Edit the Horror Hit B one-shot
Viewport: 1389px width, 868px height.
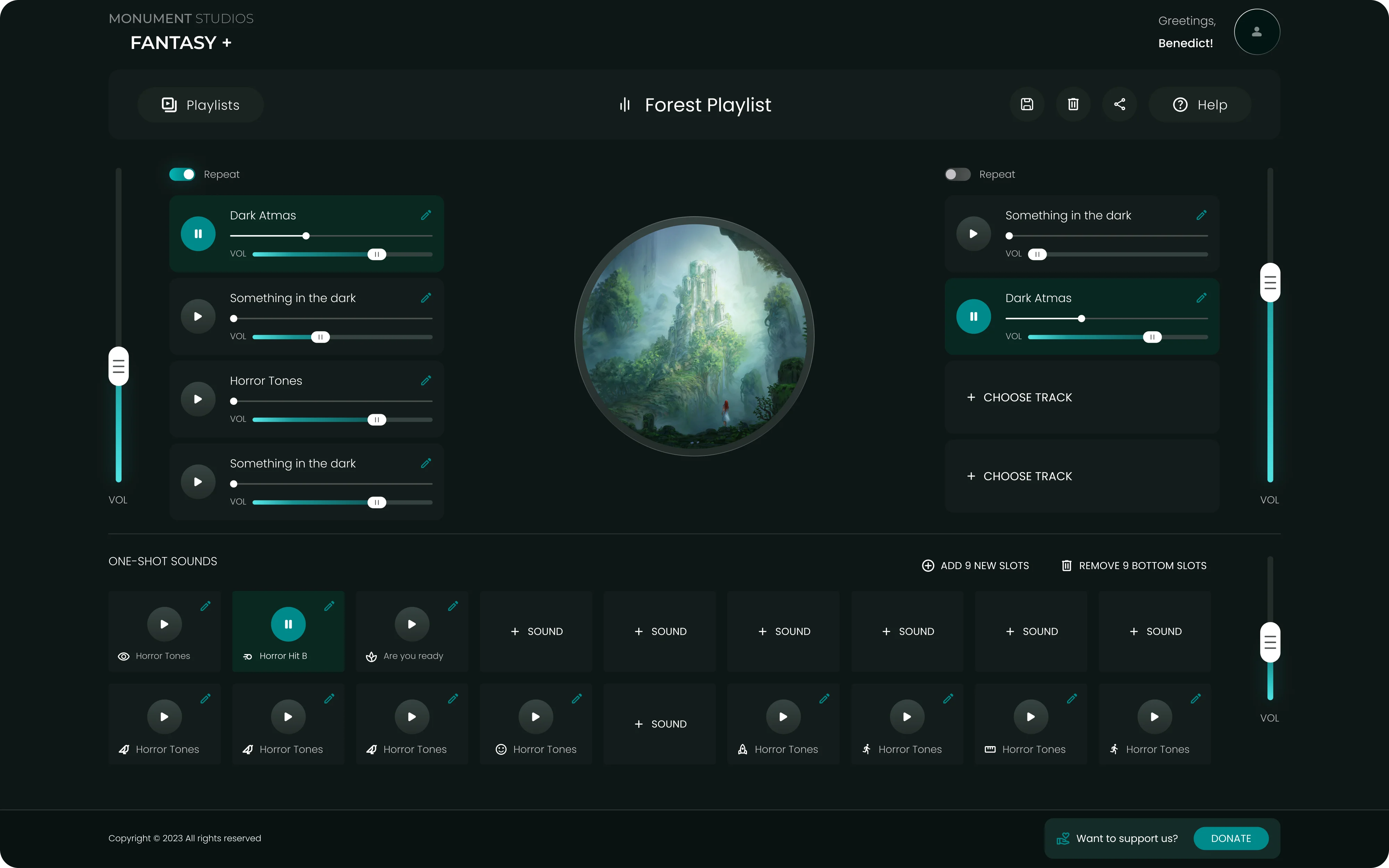pyautogui.click(x=330, y=606)
